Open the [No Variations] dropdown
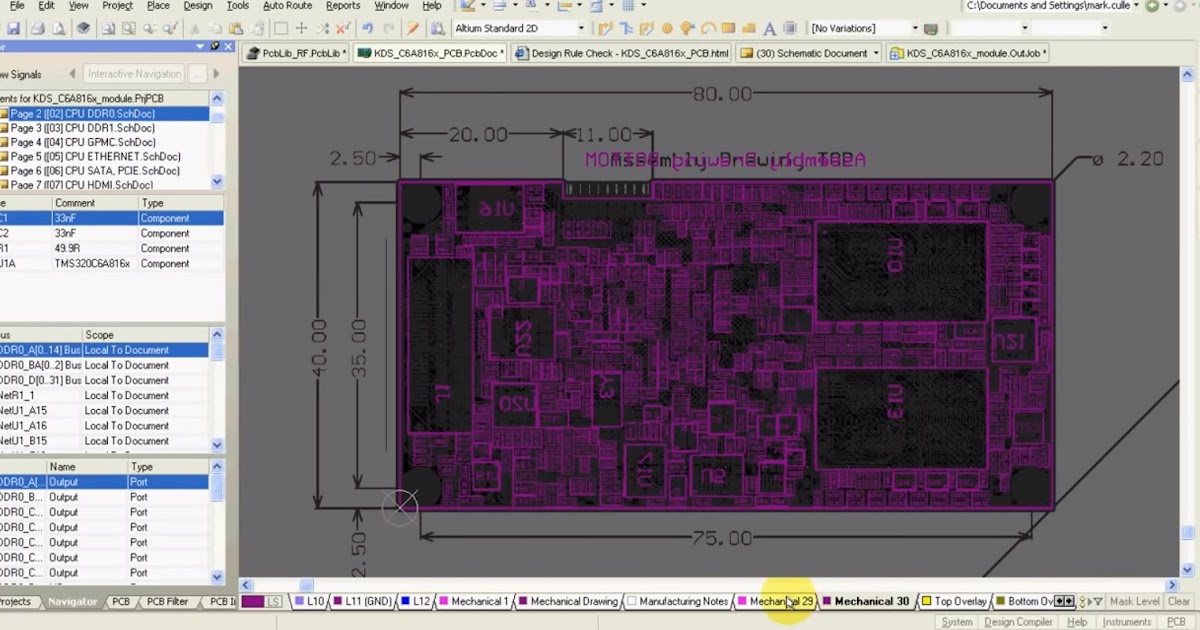The image size is (1200, 630). click(x=914, y=28)
